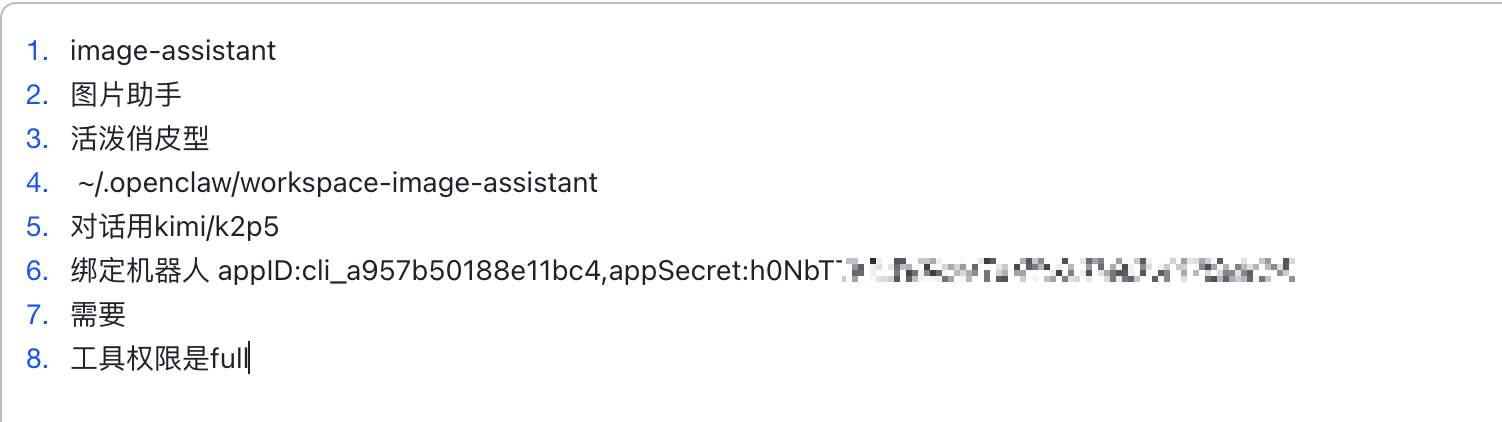This screenshot has width=1502, height=422.
Task: Click list number 1 marker
Action: tap(38, 51)
